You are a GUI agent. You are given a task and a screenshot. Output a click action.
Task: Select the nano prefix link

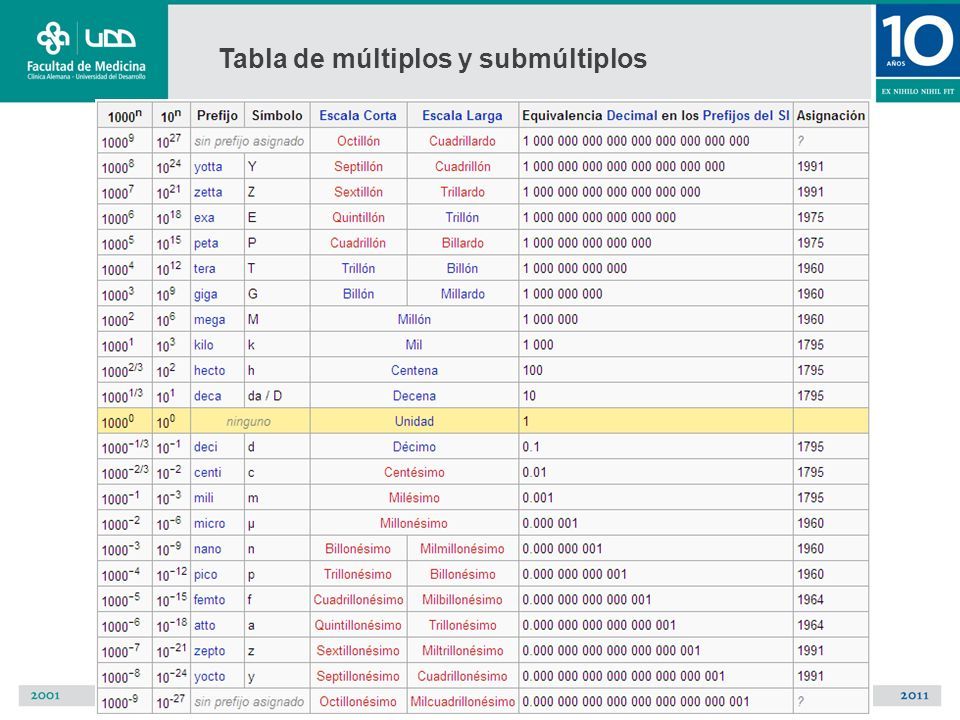pyautogui.click(x=208, y=549)
